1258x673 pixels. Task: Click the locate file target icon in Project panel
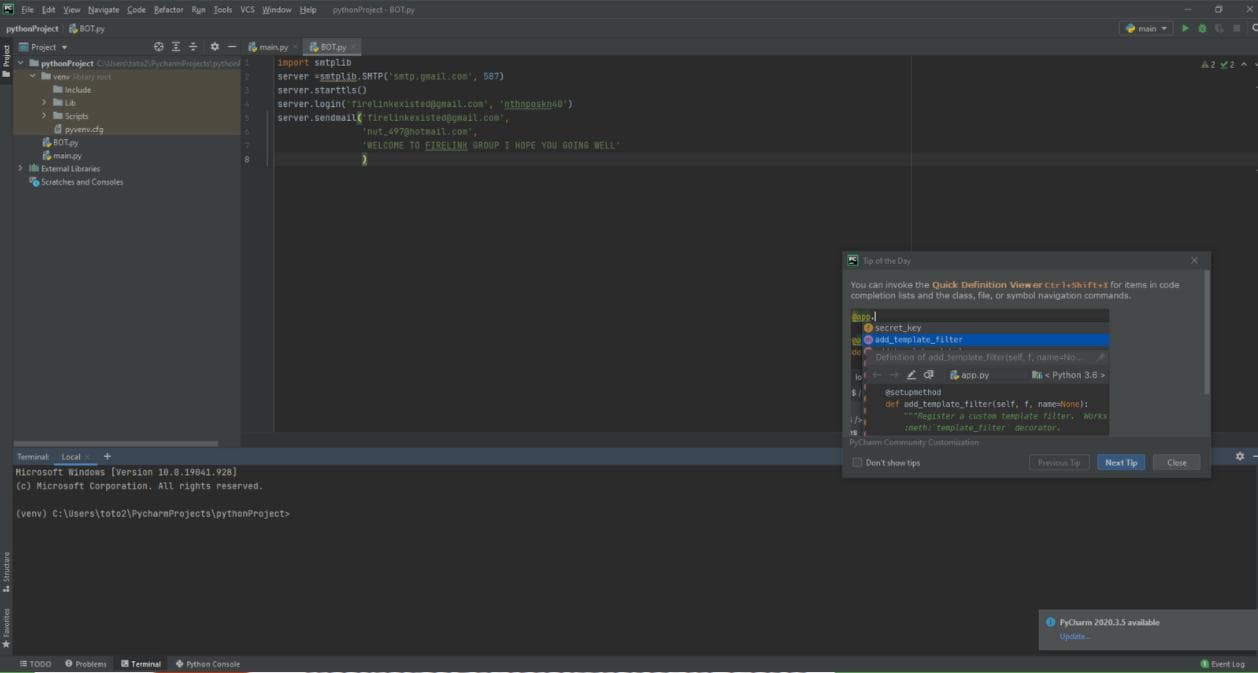click(x=158, y=47)
